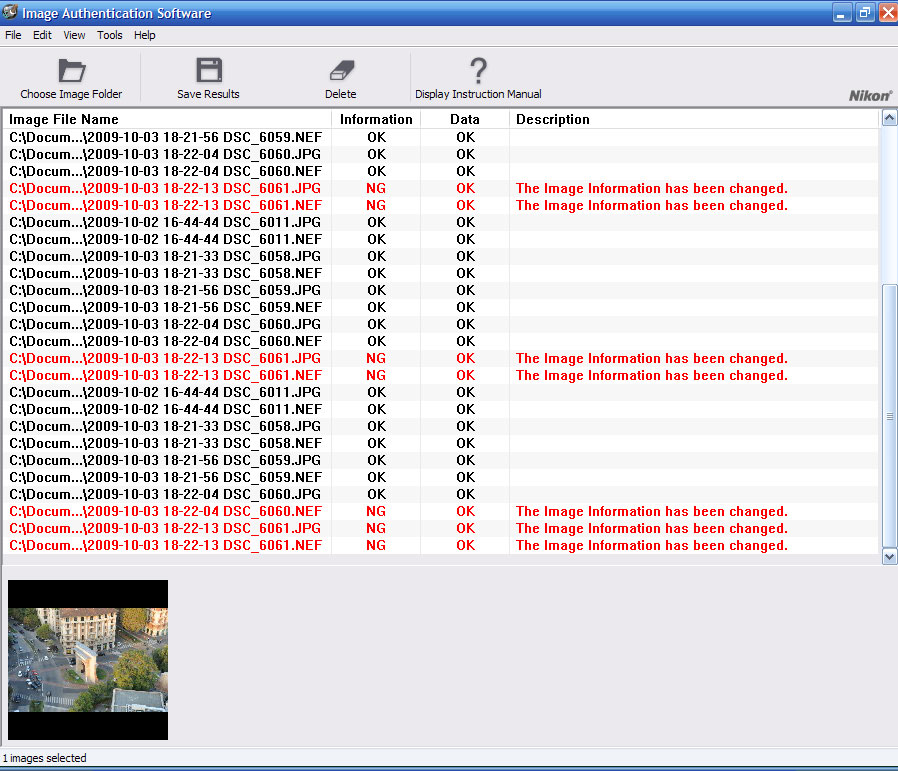
Task: Click the vertical scrollbar thumb of the list
Action: point(889,416)
